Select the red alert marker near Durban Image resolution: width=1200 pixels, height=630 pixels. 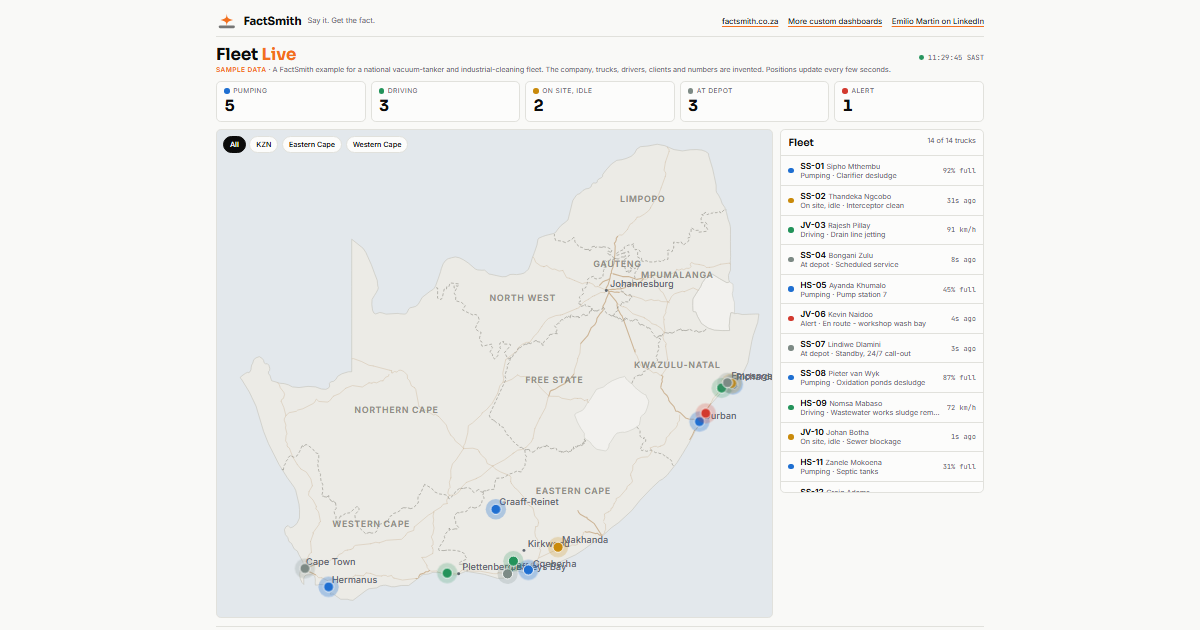click(x=705, y=413)
